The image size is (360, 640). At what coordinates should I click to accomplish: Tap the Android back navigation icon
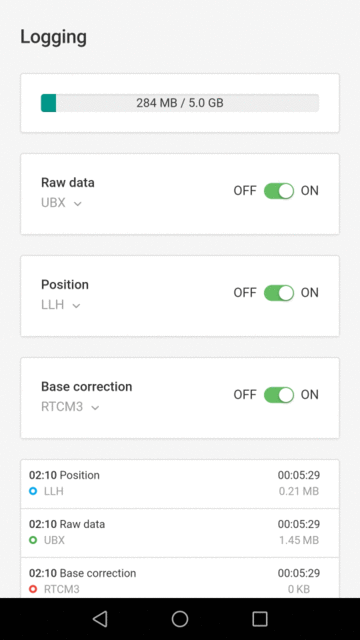coord(100,619)
